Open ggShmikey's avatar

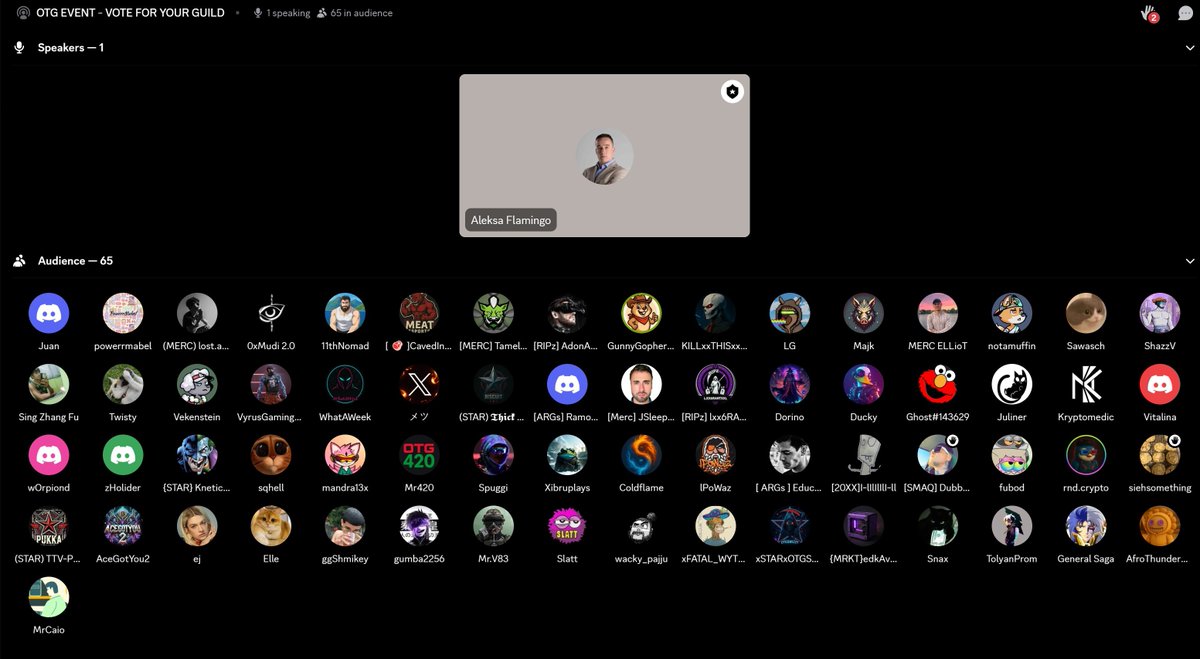345,526
